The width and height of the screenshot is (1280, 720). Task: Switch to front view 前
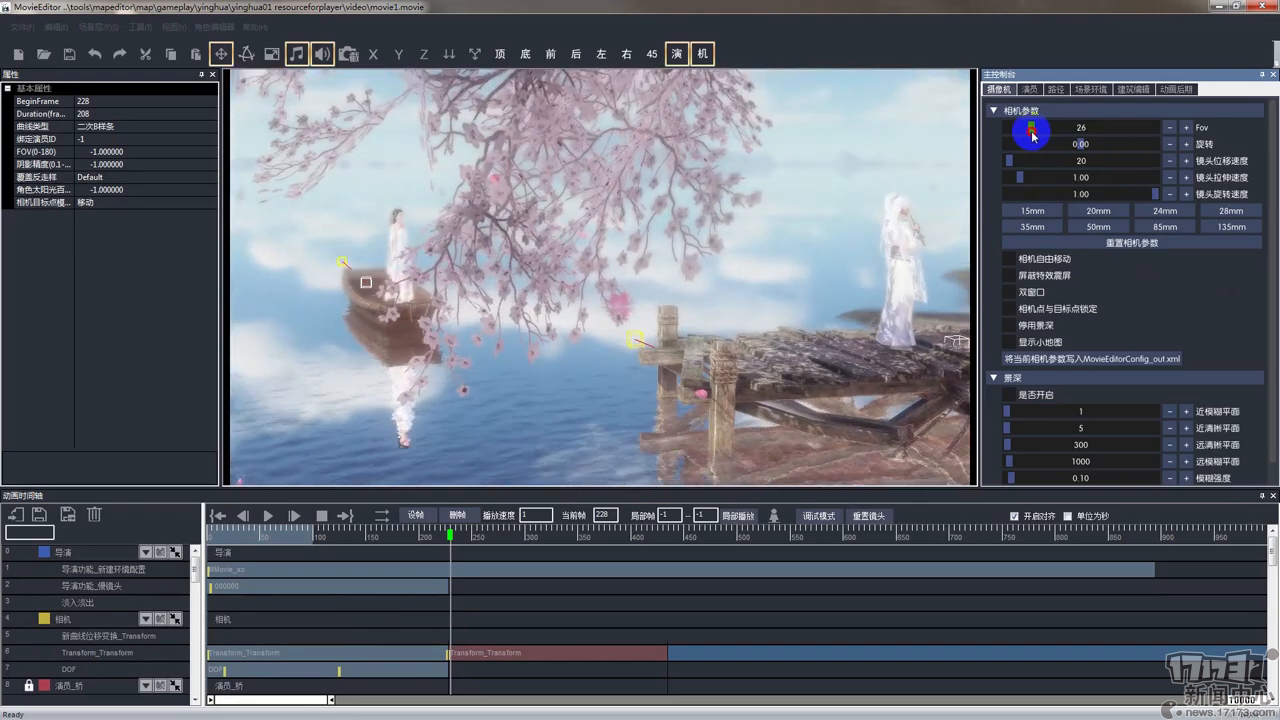551,54
